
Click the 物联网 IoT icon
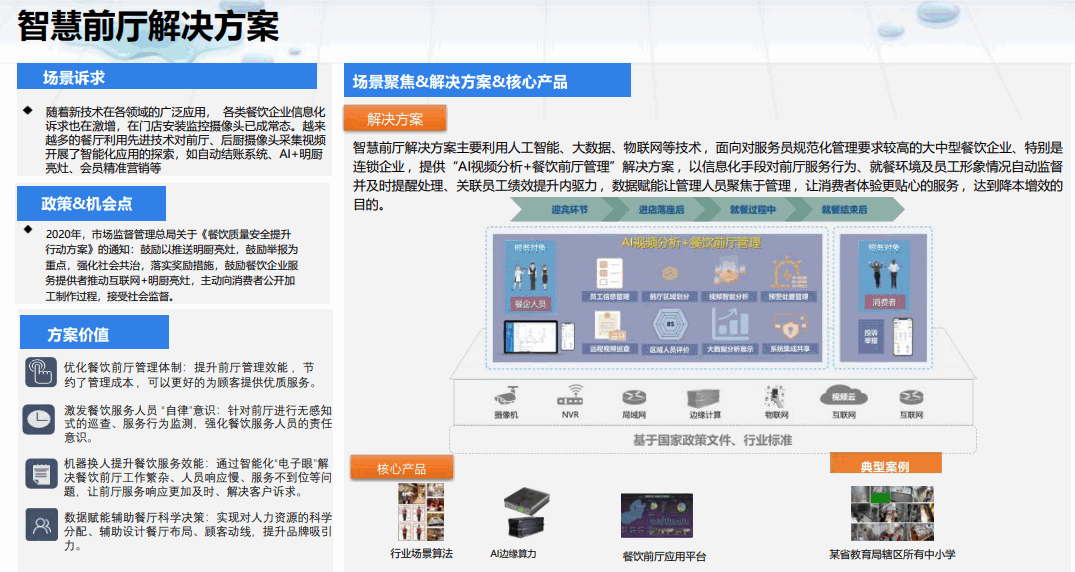coord(775,395)
